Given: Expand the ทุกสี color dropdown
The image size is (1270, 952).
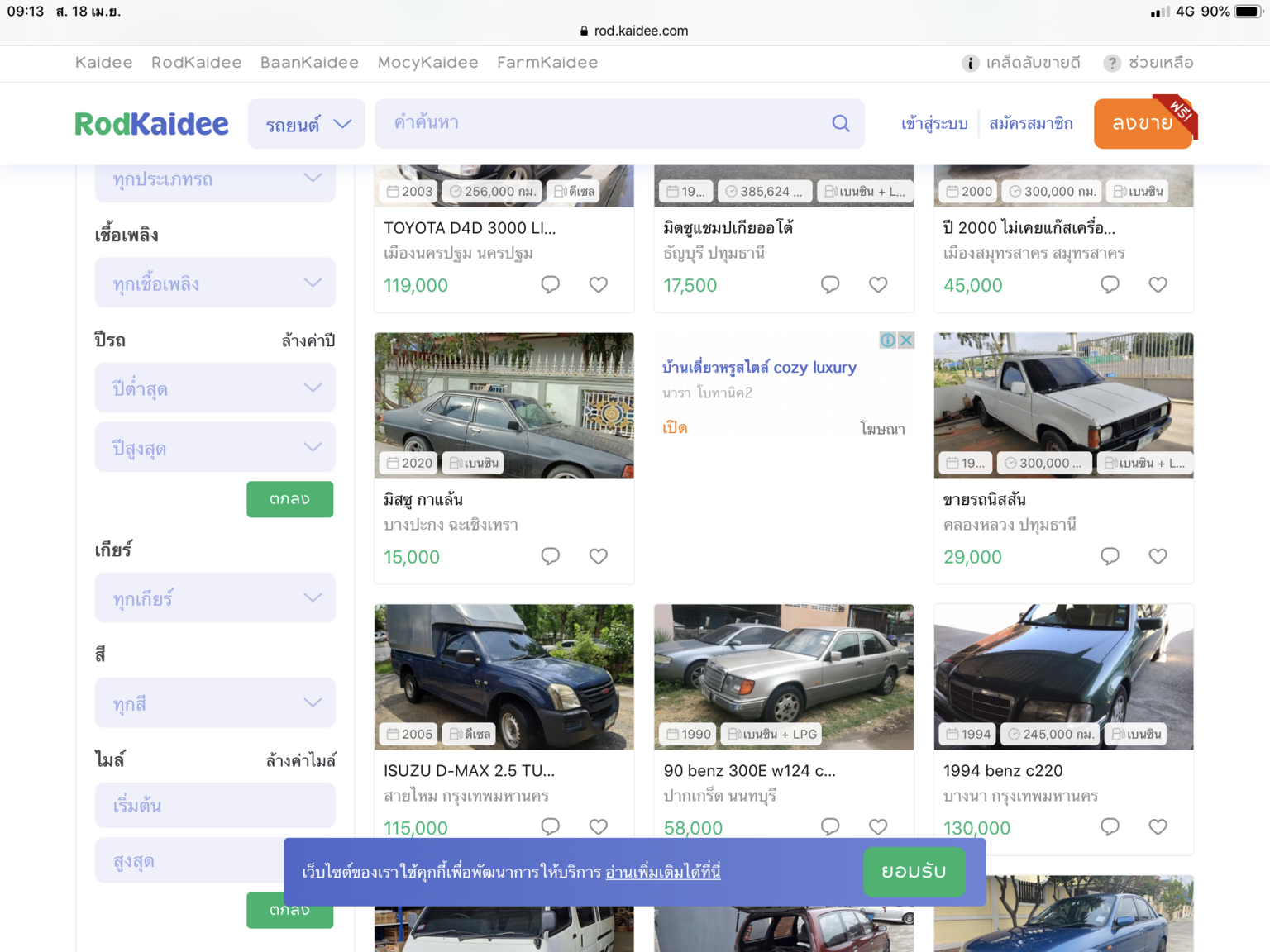Looking at the screenshot, I should (x=215, y=702).
